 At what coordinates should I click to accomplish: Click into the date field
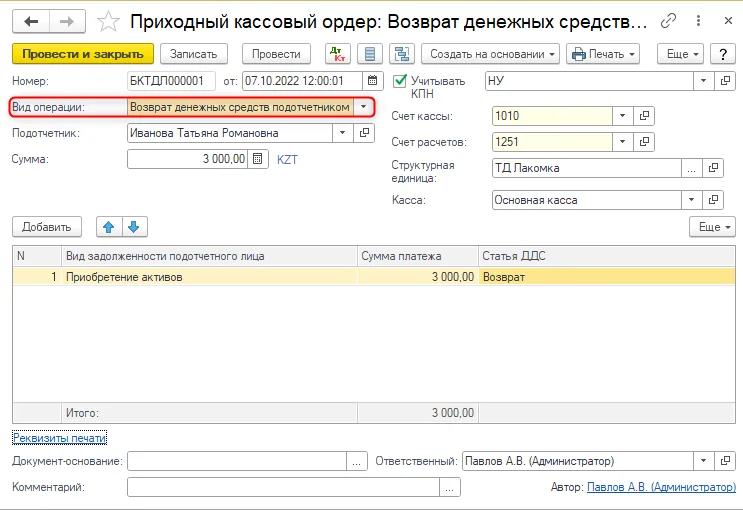302,81
